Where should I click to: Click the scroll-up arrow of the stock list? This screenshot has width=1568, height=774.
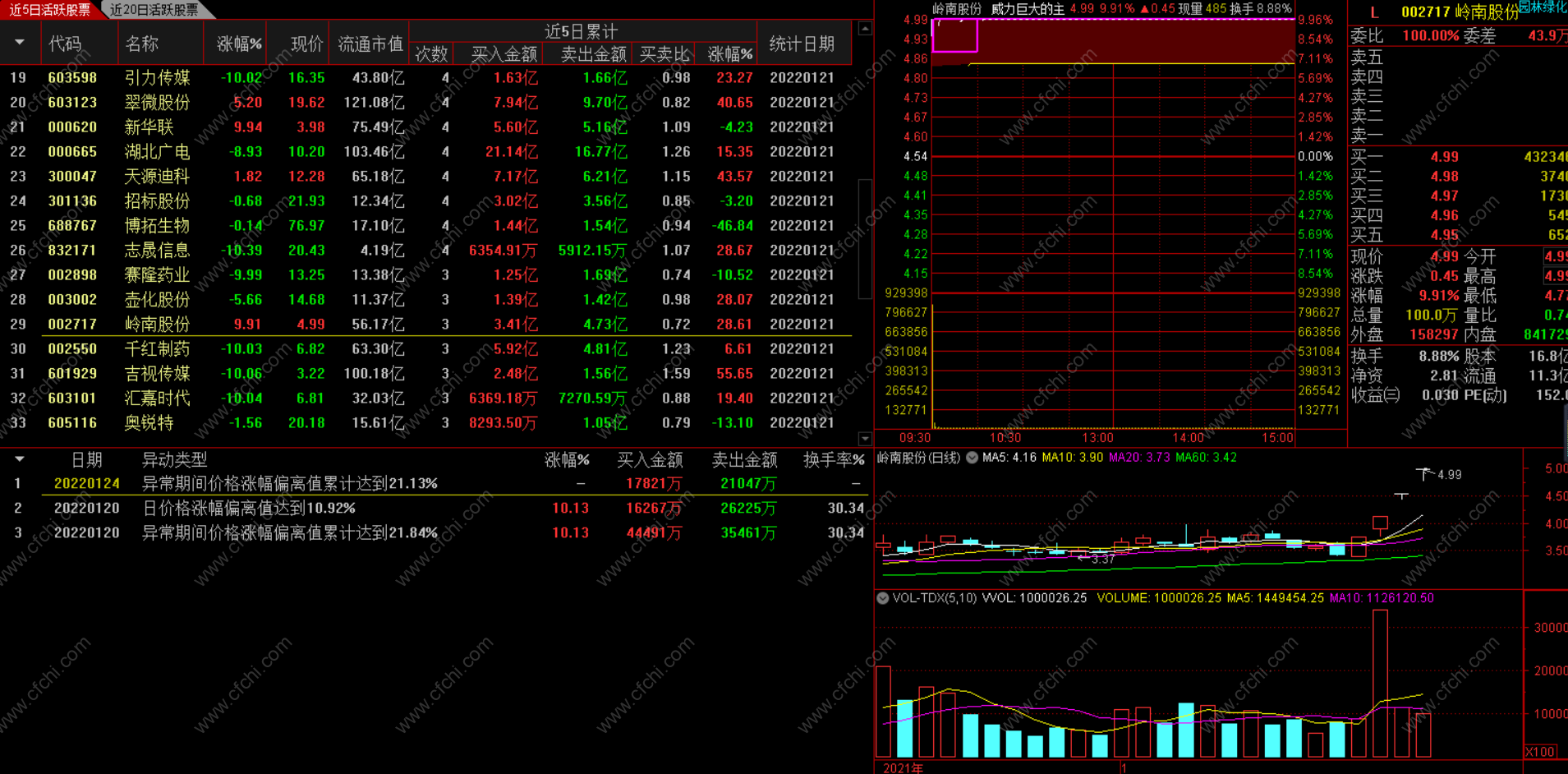pos(865,29)
